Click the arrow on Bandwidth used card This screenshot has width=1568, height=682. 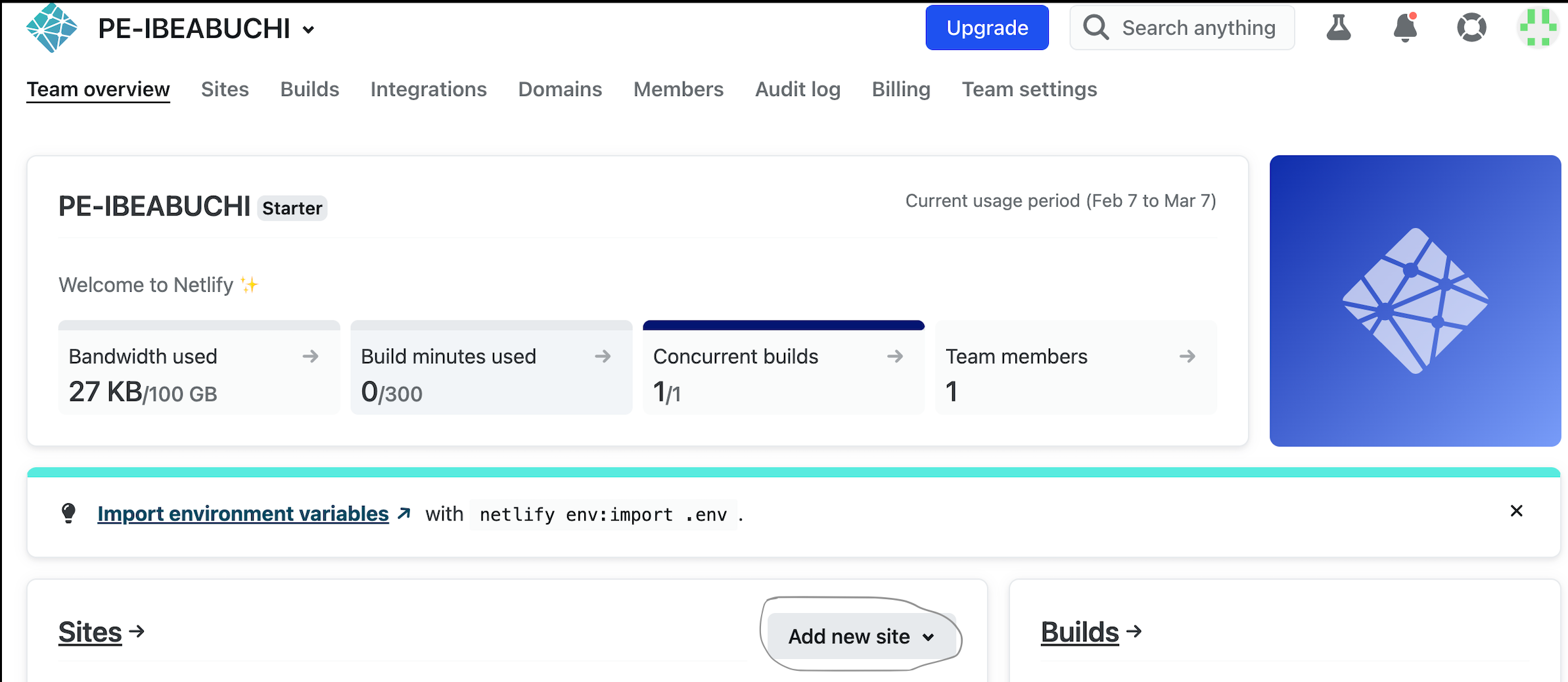click(310, 356)
